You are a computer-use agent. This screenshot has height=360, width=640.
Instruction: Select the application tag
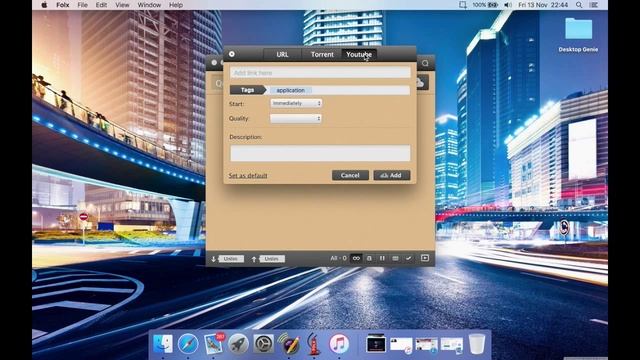click(x=291, y=90)
